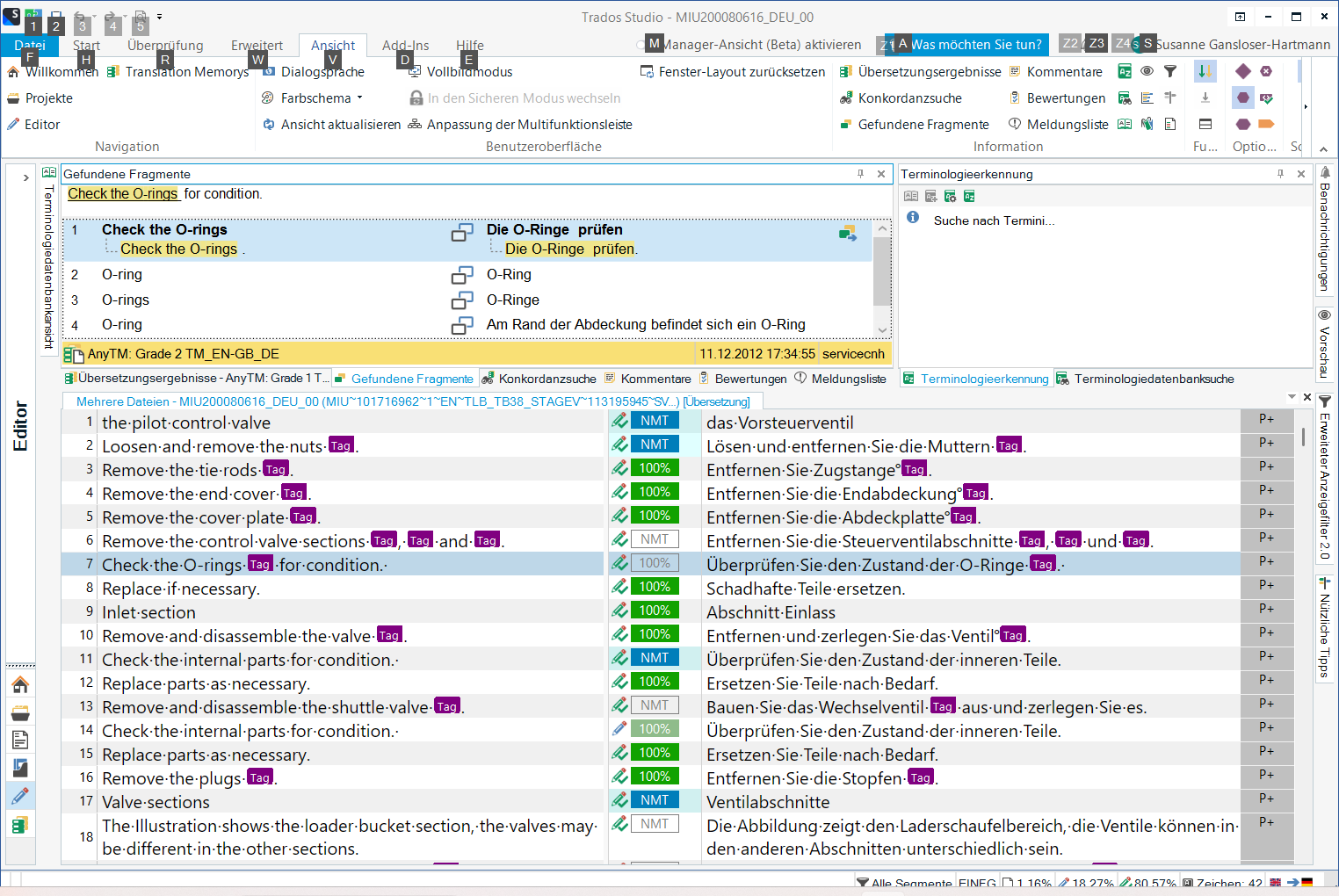Click the ribbon's funnel display filter icon
The width and height of the screenshot is (1339, 896).
click(1170, 71)
